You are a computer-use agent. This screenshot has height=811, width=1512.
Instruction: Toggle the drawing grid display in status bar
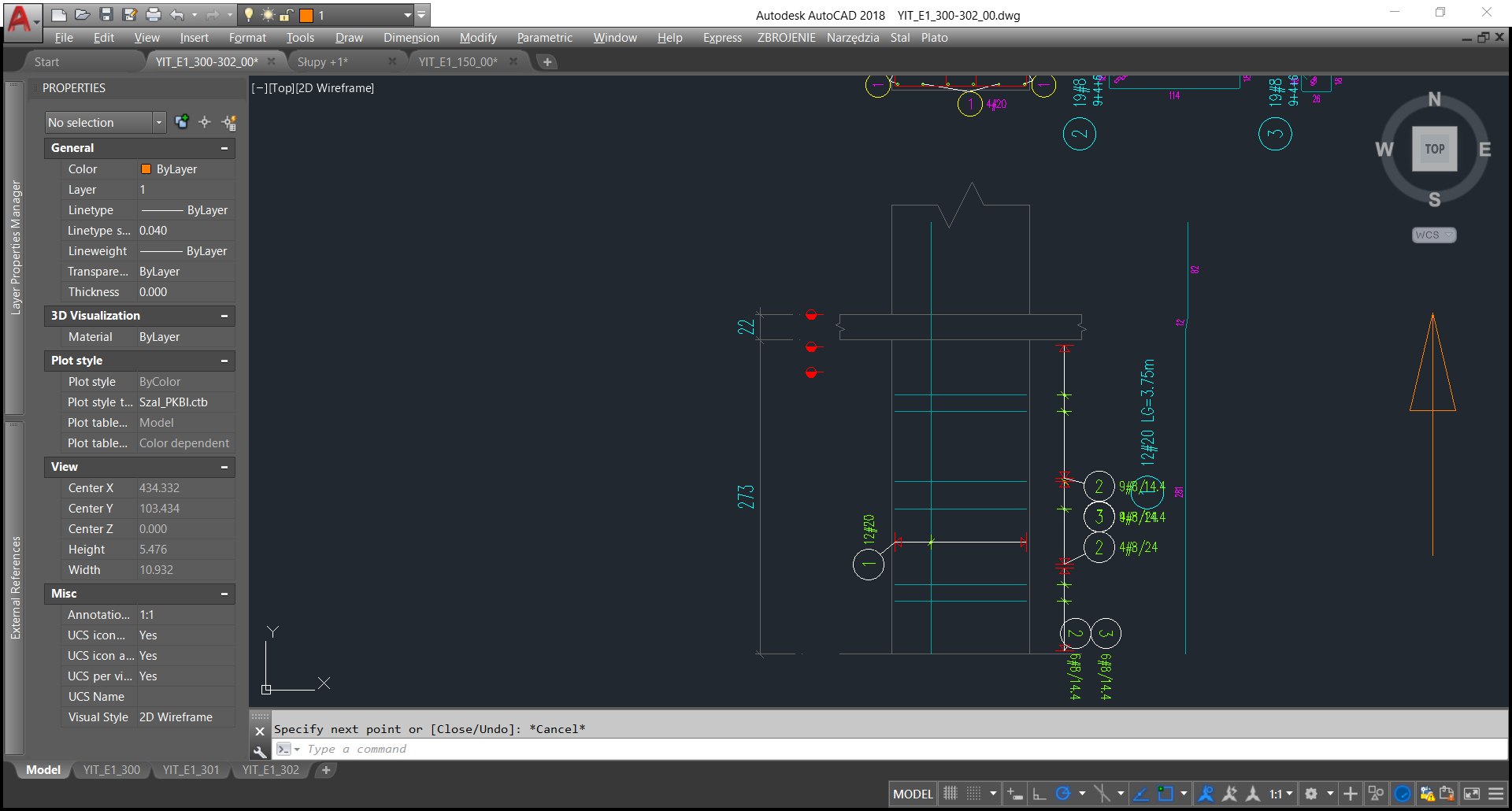951,794
